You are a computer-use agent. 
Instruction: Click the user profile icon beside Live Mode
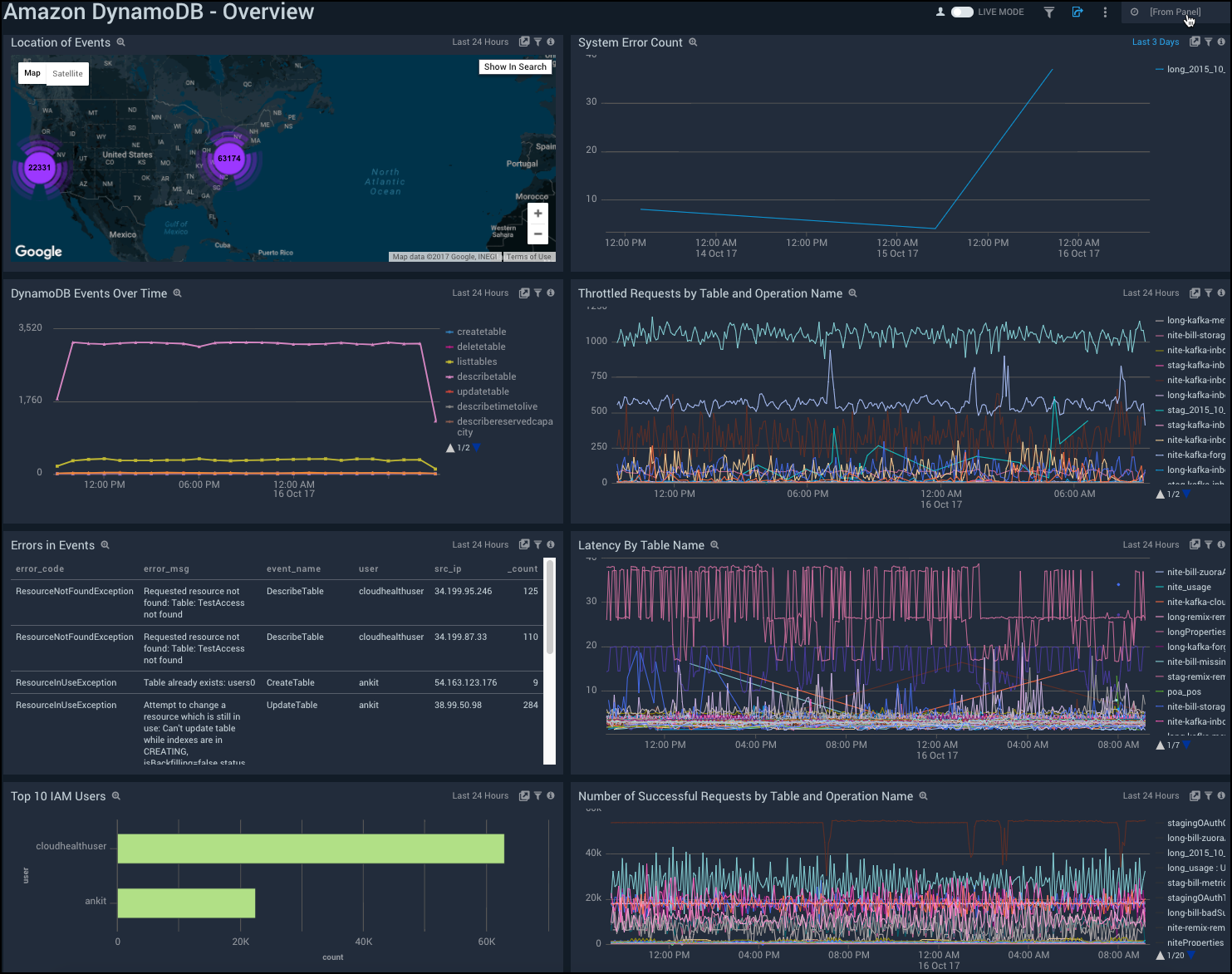click(x=940, y=12)
